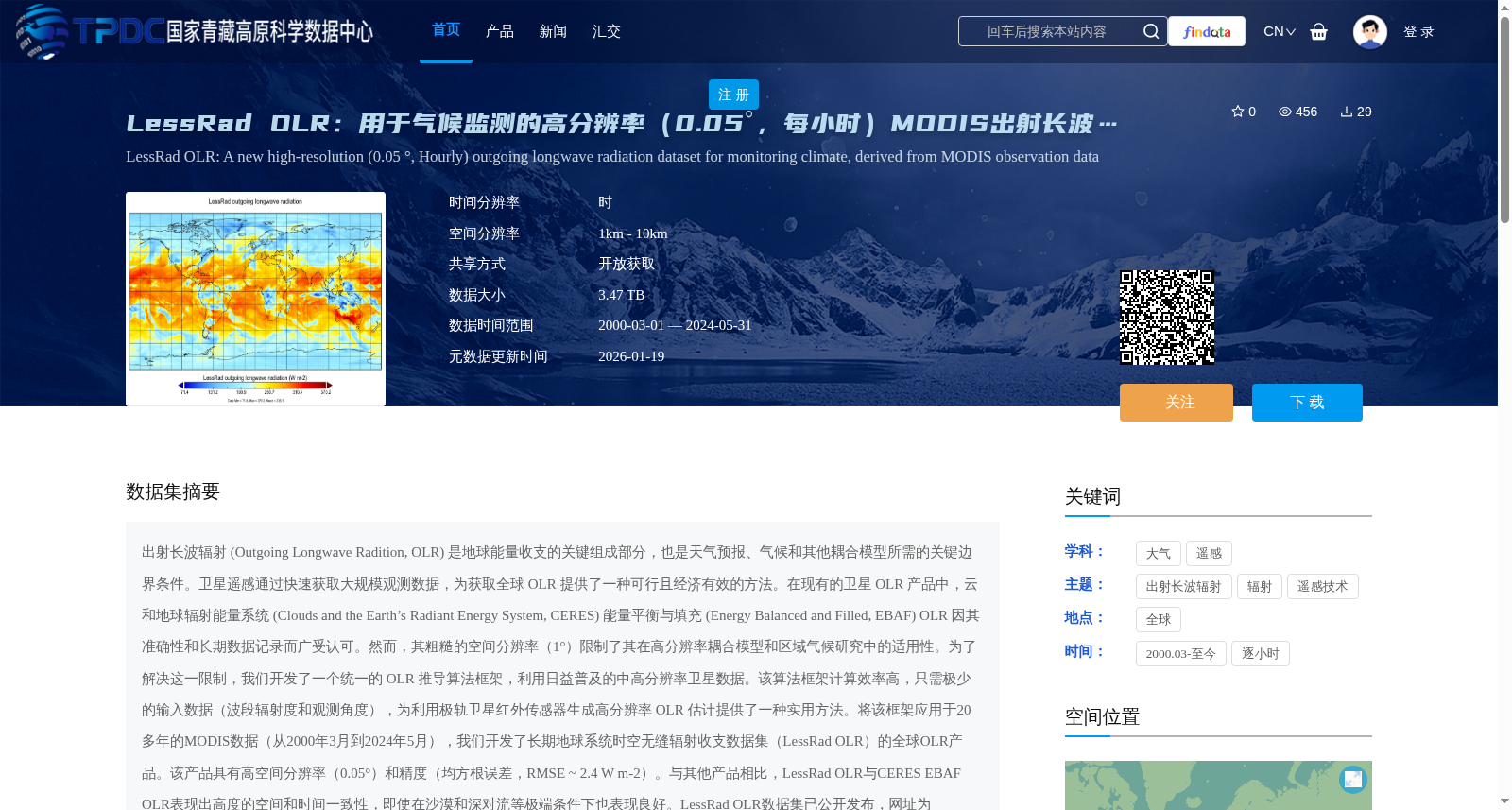Select the 2000.03-至今 time tag
Screen dimensions: 1512x810
[1181, 654]
